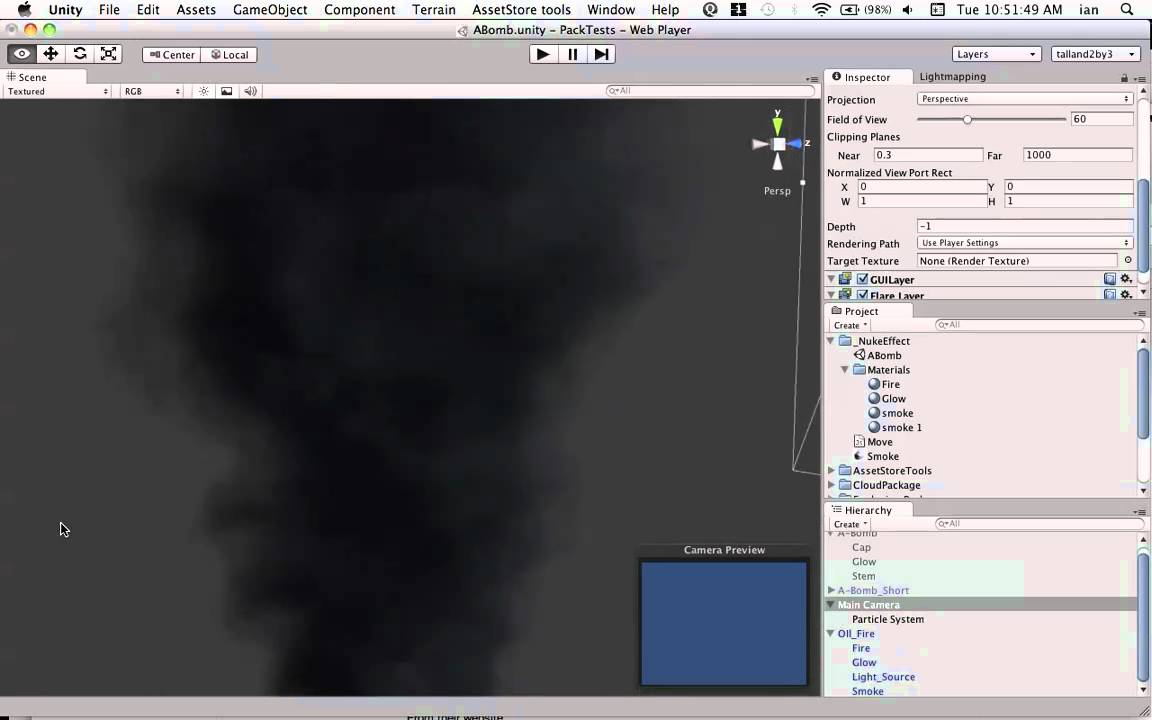
Task: Expand the AssetStoreTools folder
Action: pos(831,471)
